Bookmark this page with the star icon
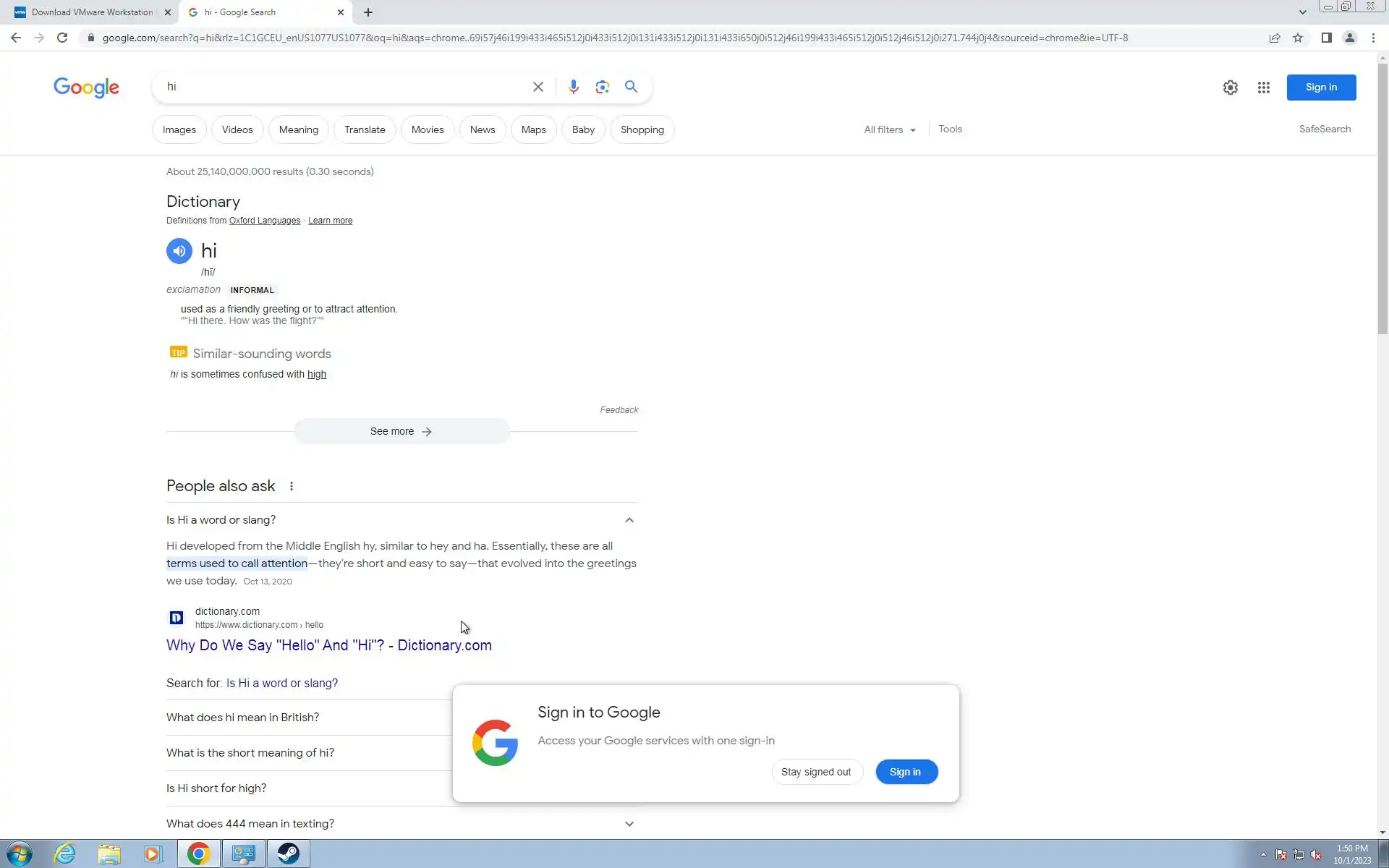Screen dimensions: 1389x868 pyautogui.click(x=1298, y=38)
